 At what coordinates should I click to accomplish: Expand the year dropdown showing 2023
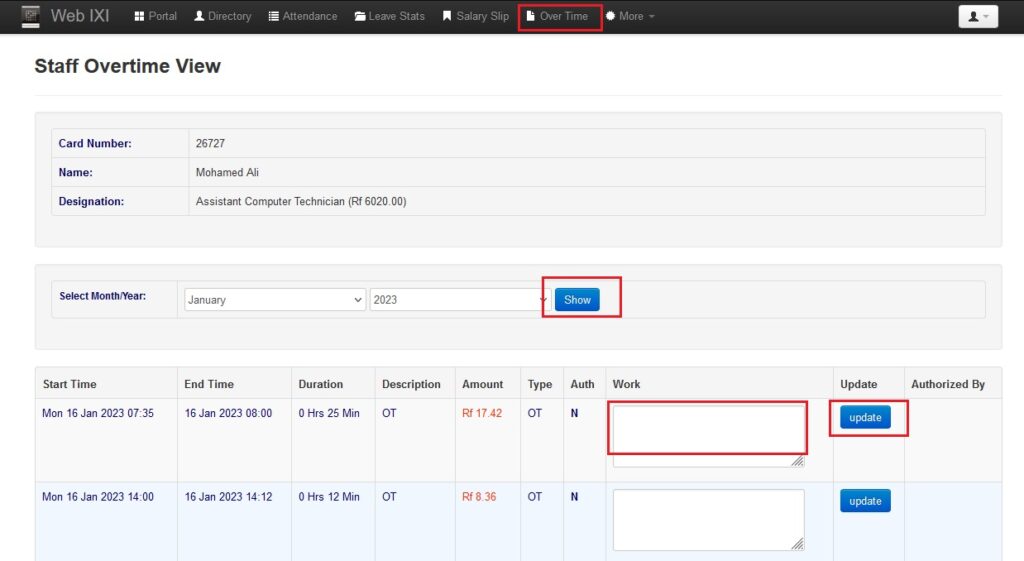pos(458,300)
